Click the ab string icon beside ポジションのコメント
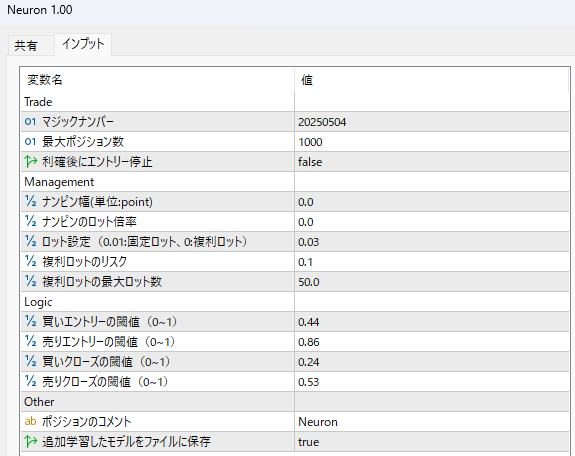575x456 pixels. point(30,421)
